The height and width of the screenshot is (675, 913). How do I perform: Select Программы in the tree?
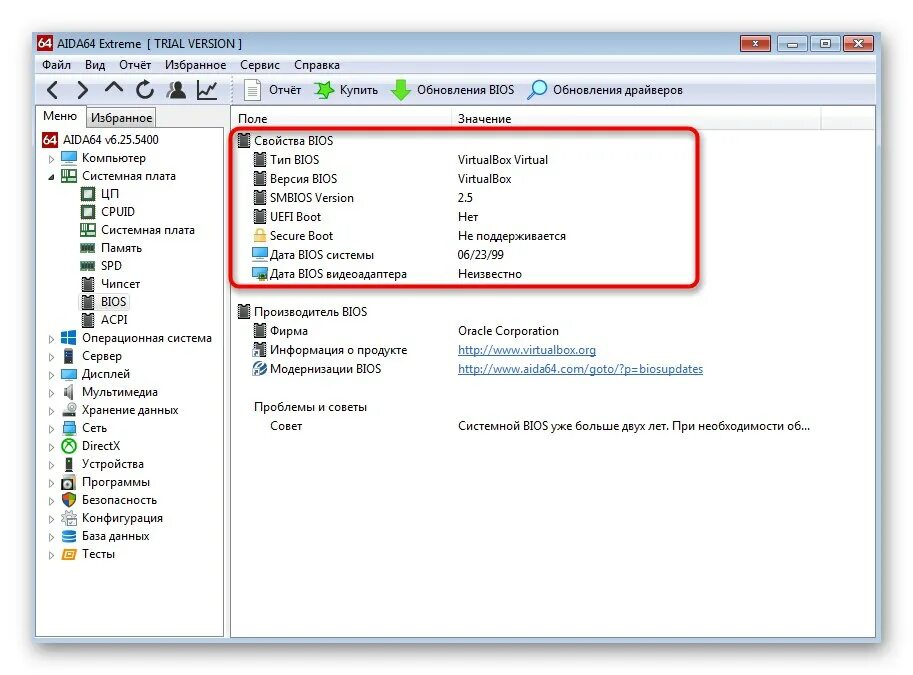(x=115, y=482)
